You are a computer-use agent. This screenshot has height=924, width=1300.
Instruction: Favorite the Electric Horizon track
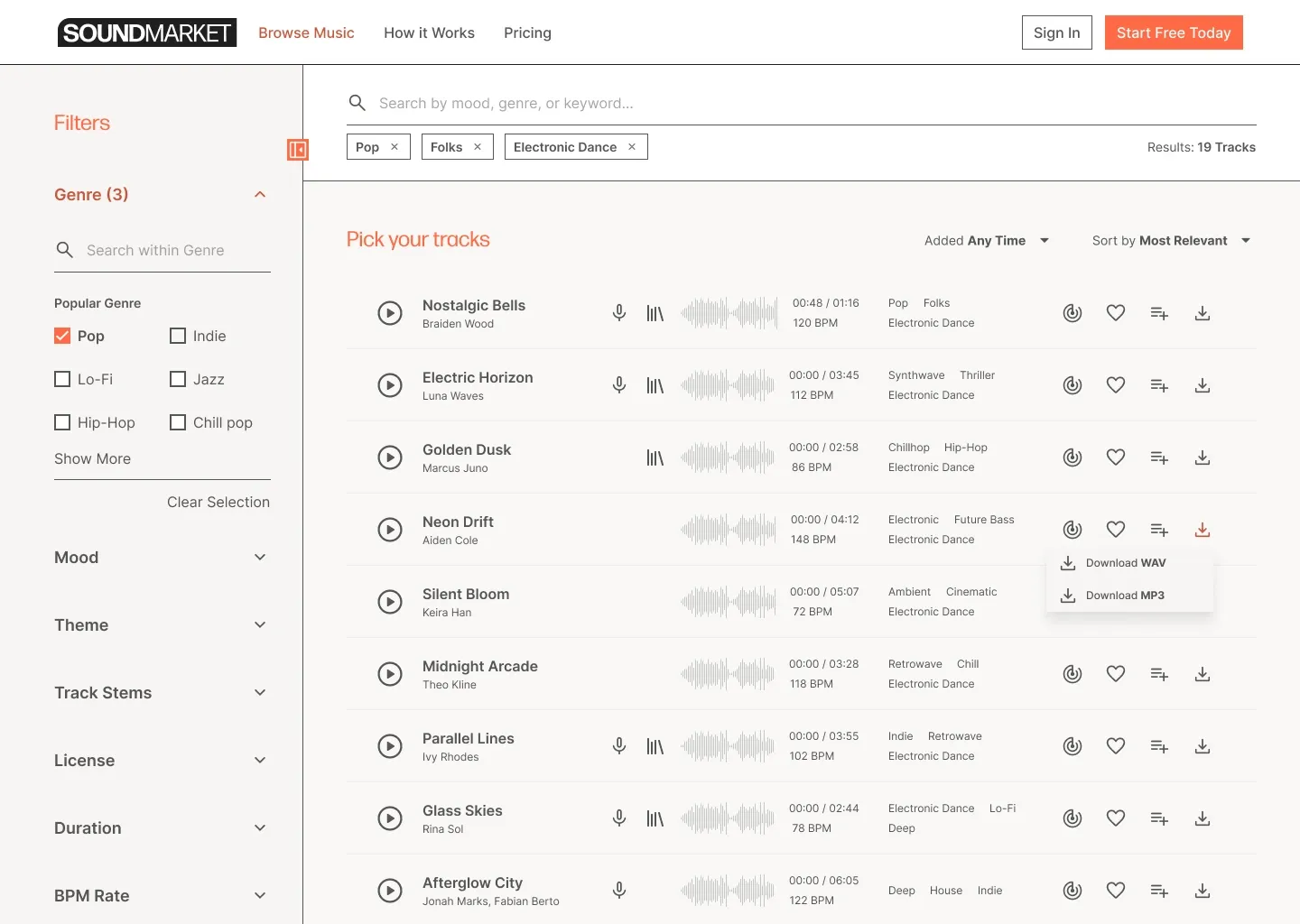point(1116,385)
